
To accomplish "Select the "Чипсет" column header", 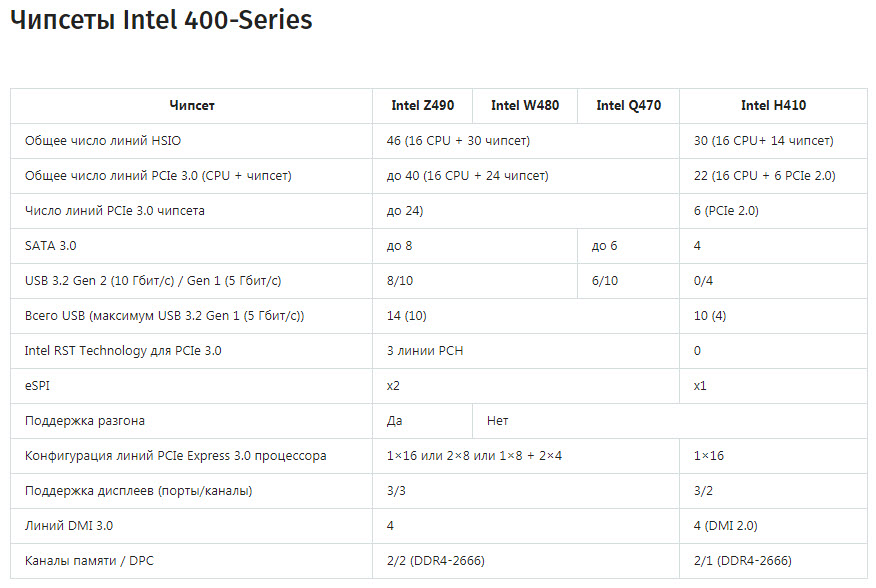I will [192, 106].
